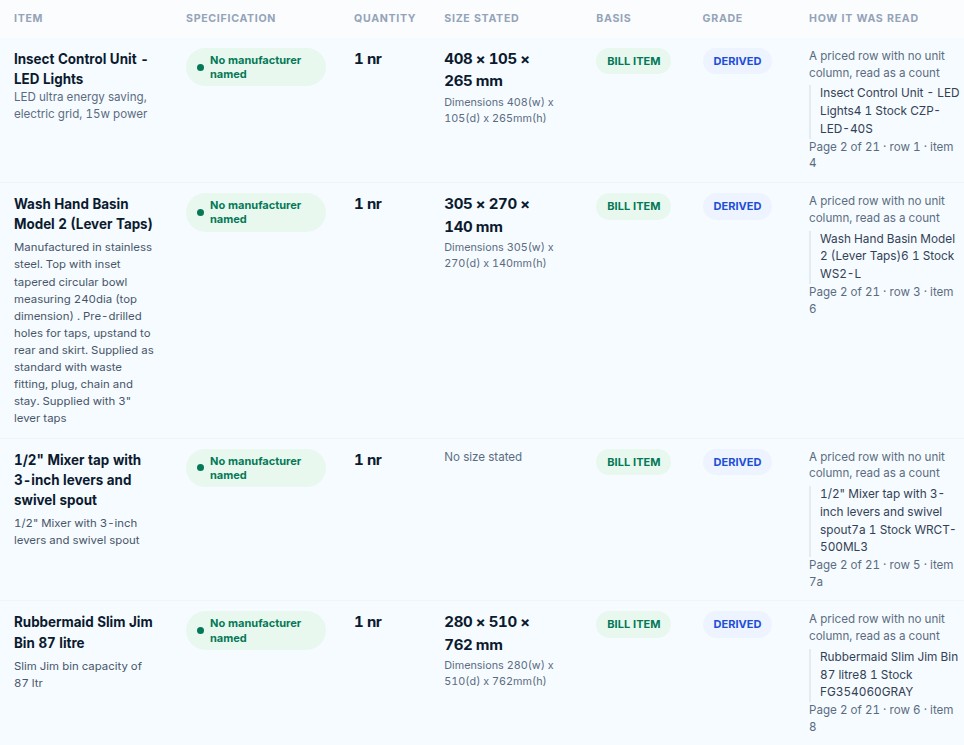The image size is (964, 745).
Task: Select the quoted text ending WS2-L
Action: (887, 256)
